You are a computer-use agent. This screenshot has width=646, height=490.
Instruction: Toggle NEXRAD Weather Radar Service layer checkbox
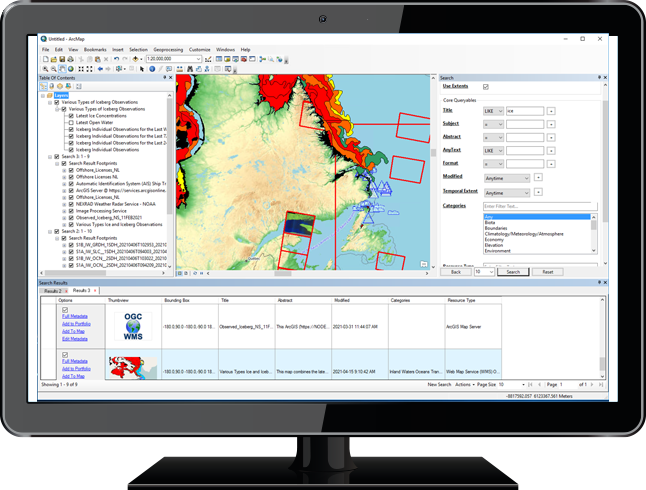pyautogui.click(x=71, y=204)
